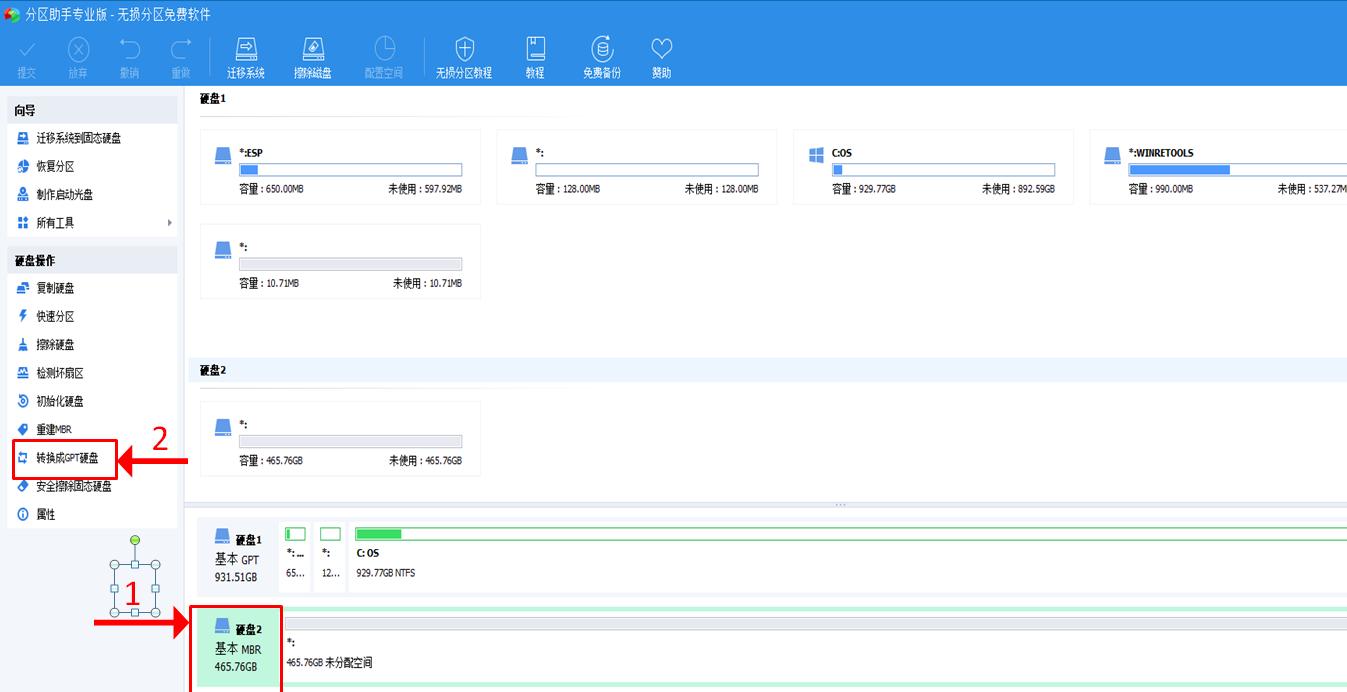Click the 分区助手 app logo in title bar
1347x692 pixels.
(12, 14)
